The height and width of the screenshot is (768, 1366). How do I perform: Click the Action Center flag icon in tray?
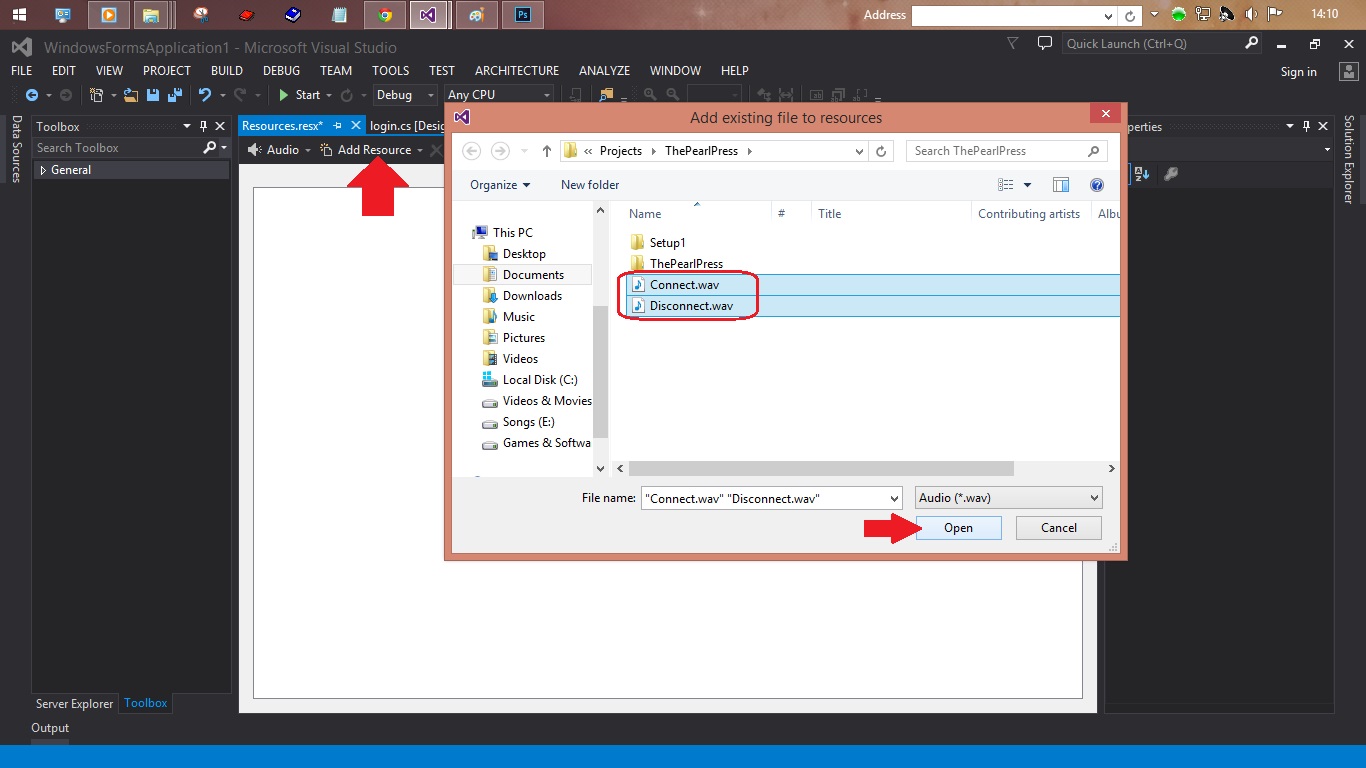point(1275,15)
